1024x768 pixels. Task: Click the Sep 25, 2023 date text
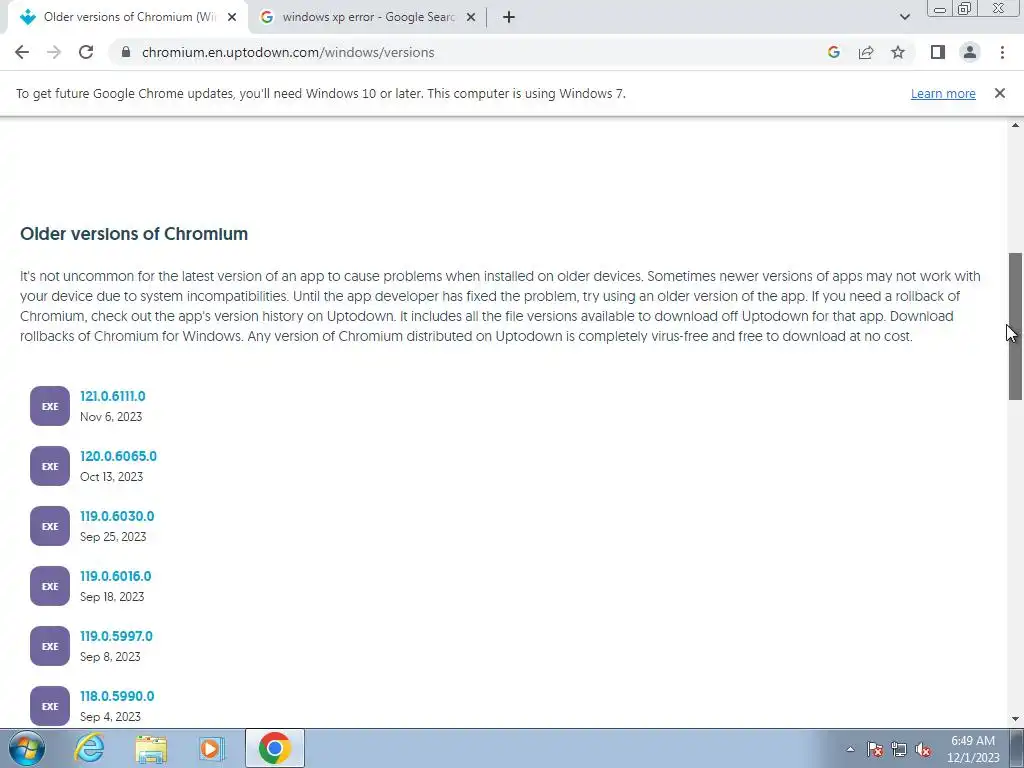coord(113,537)
